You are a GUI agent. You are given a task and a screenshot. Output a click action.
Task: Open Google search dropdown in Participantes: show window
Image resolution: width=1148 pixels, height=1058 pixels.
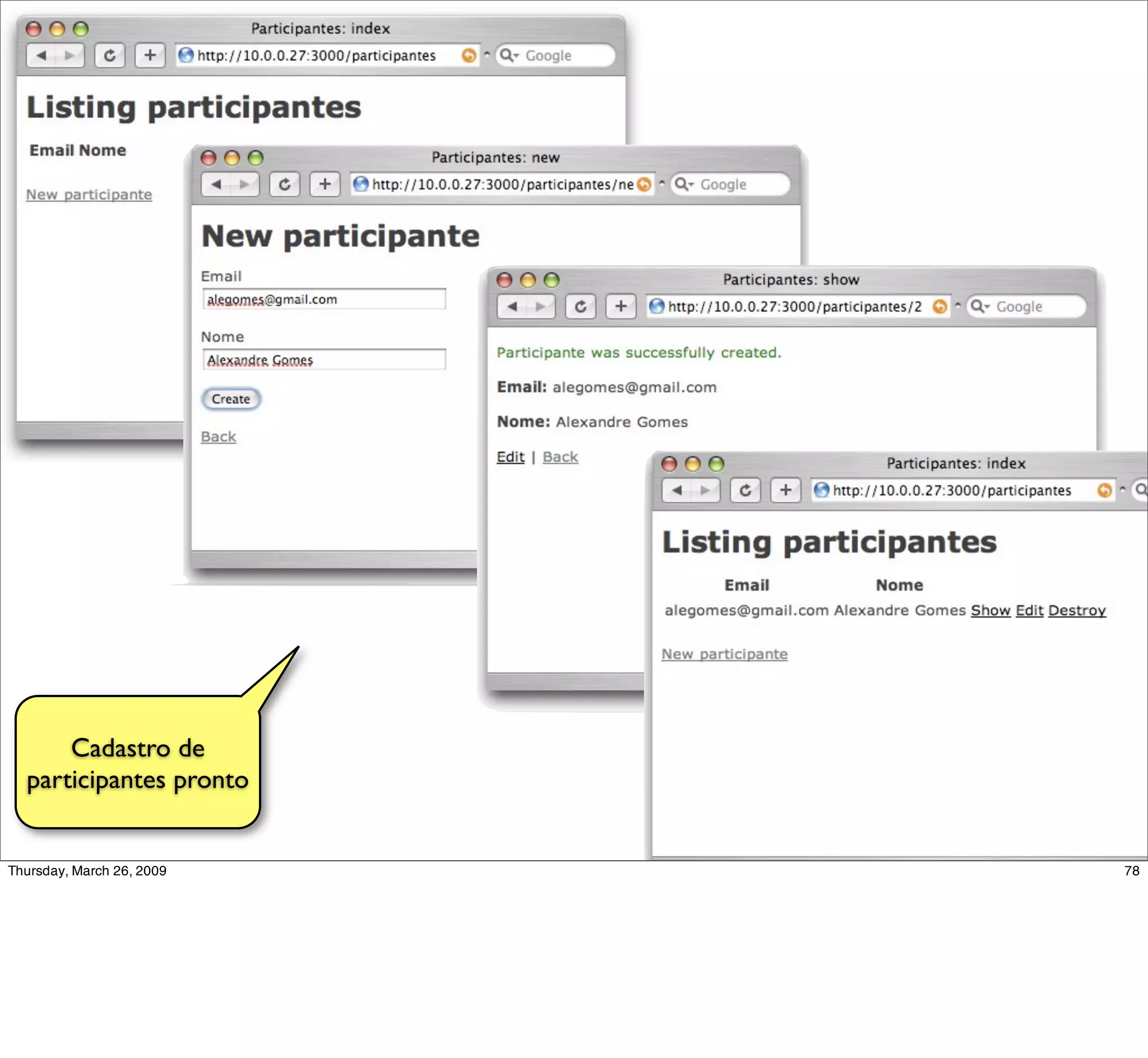pos(980,307)
